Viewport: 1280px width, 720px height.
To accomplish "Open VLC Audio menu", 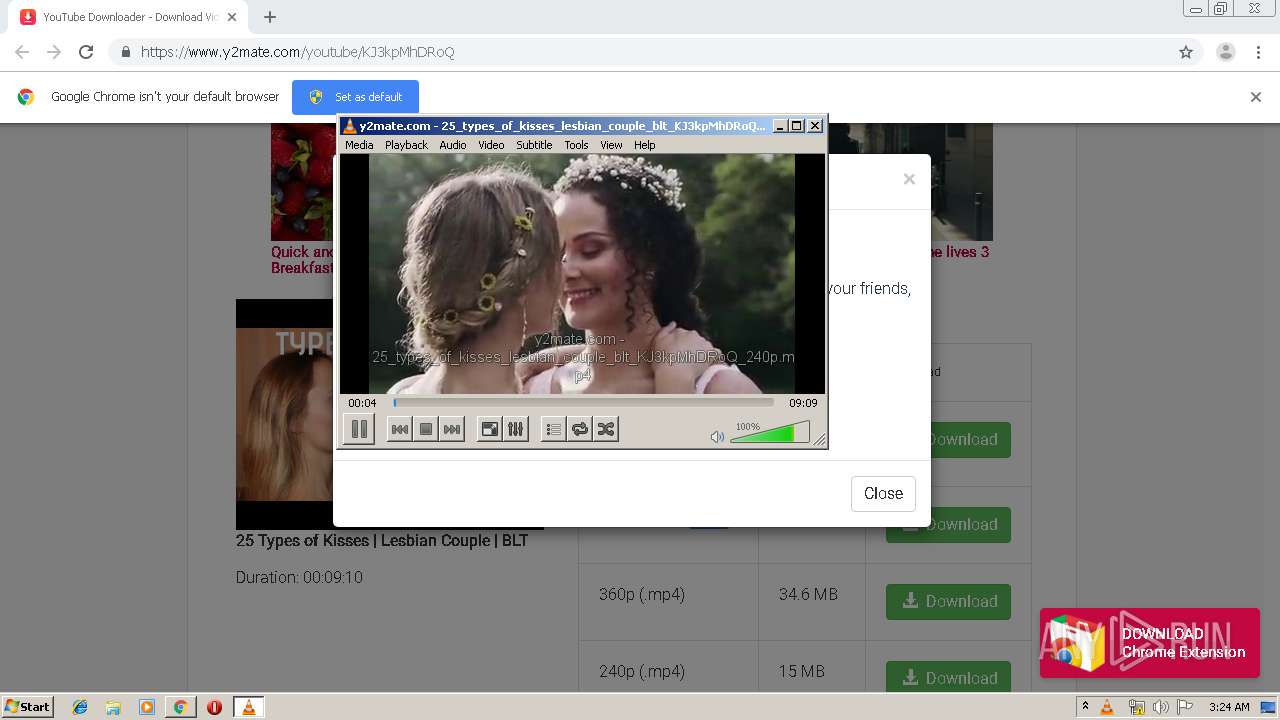I will (453, 145).
